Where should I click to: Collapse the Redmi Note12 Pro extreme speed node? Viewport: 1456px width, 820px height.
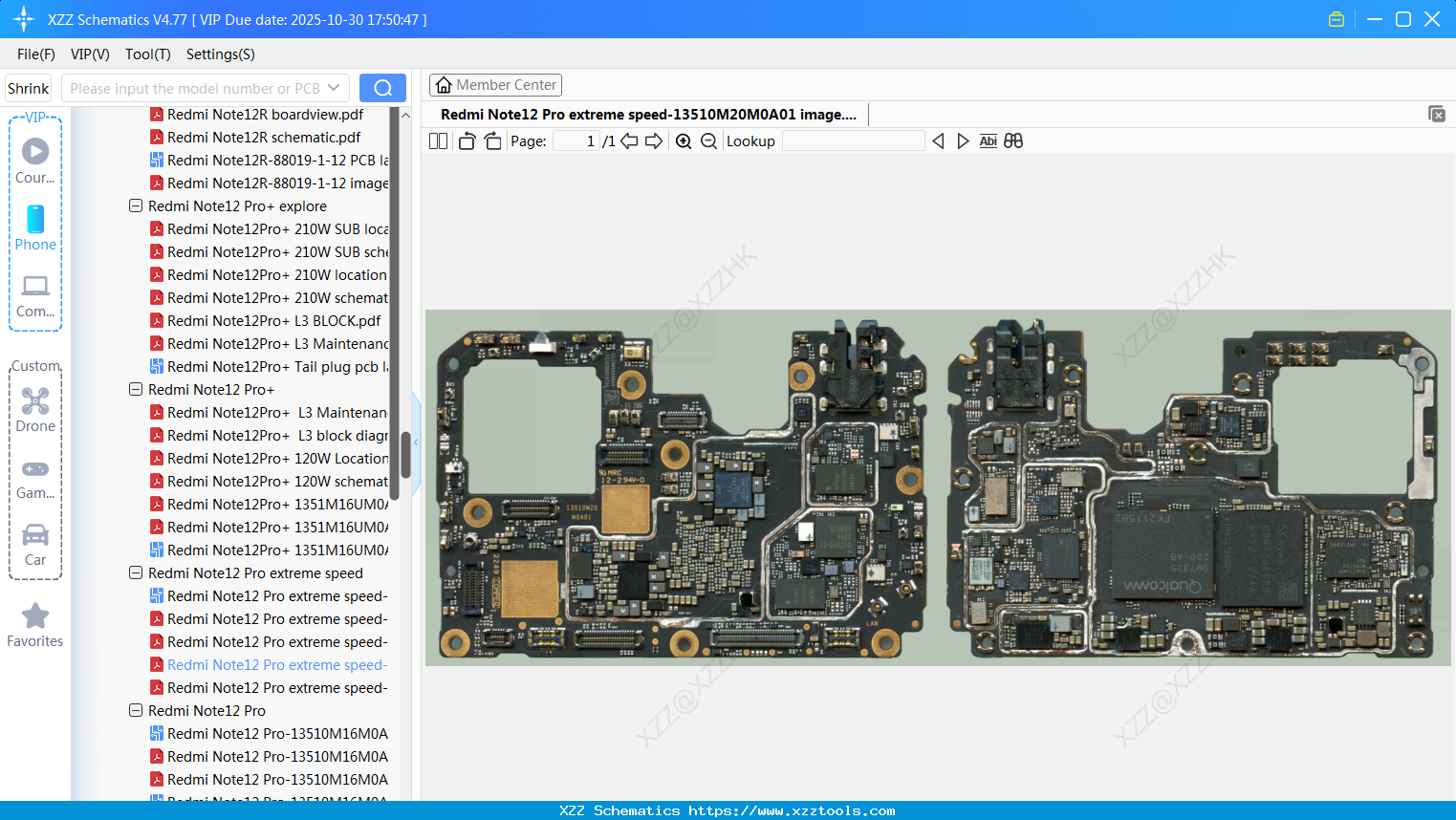[135, 572]
